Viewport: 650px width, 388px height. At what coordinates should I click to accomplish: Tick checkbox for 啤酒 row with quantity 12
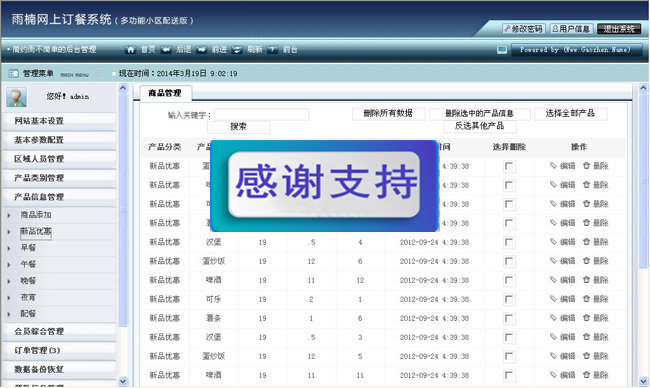(x=509, y=281)
